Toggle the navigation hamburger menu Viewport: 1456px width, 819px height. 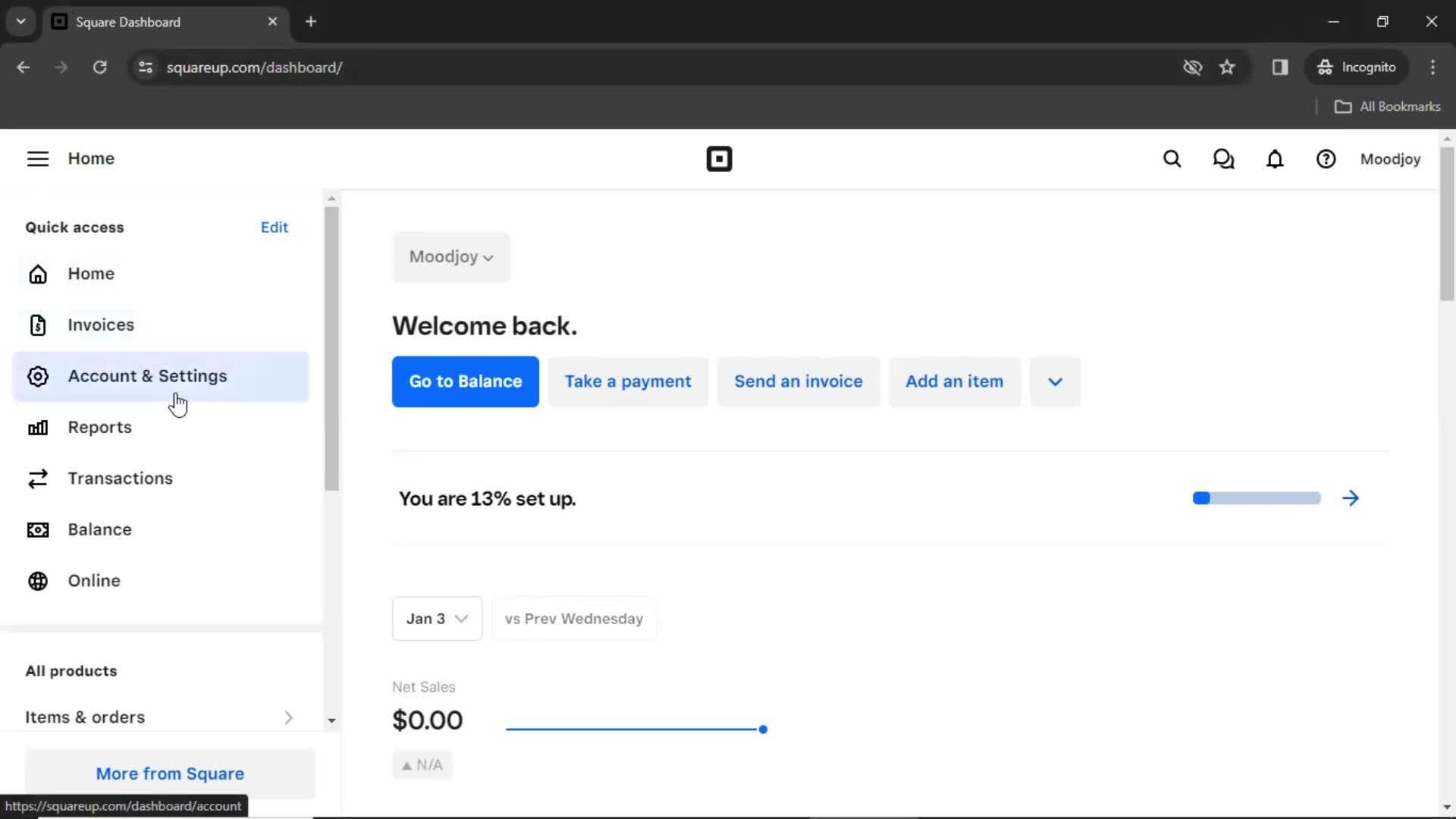[x=37, y=158]
